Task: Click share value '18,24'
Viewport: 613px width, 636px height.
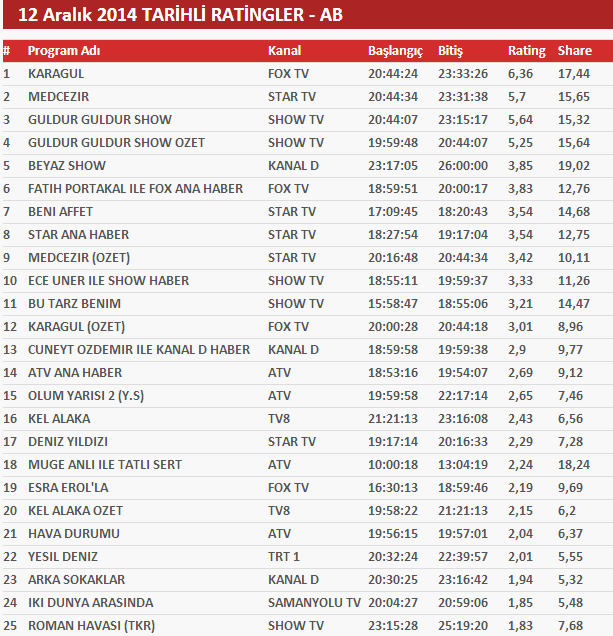Action: coord(574,465)
